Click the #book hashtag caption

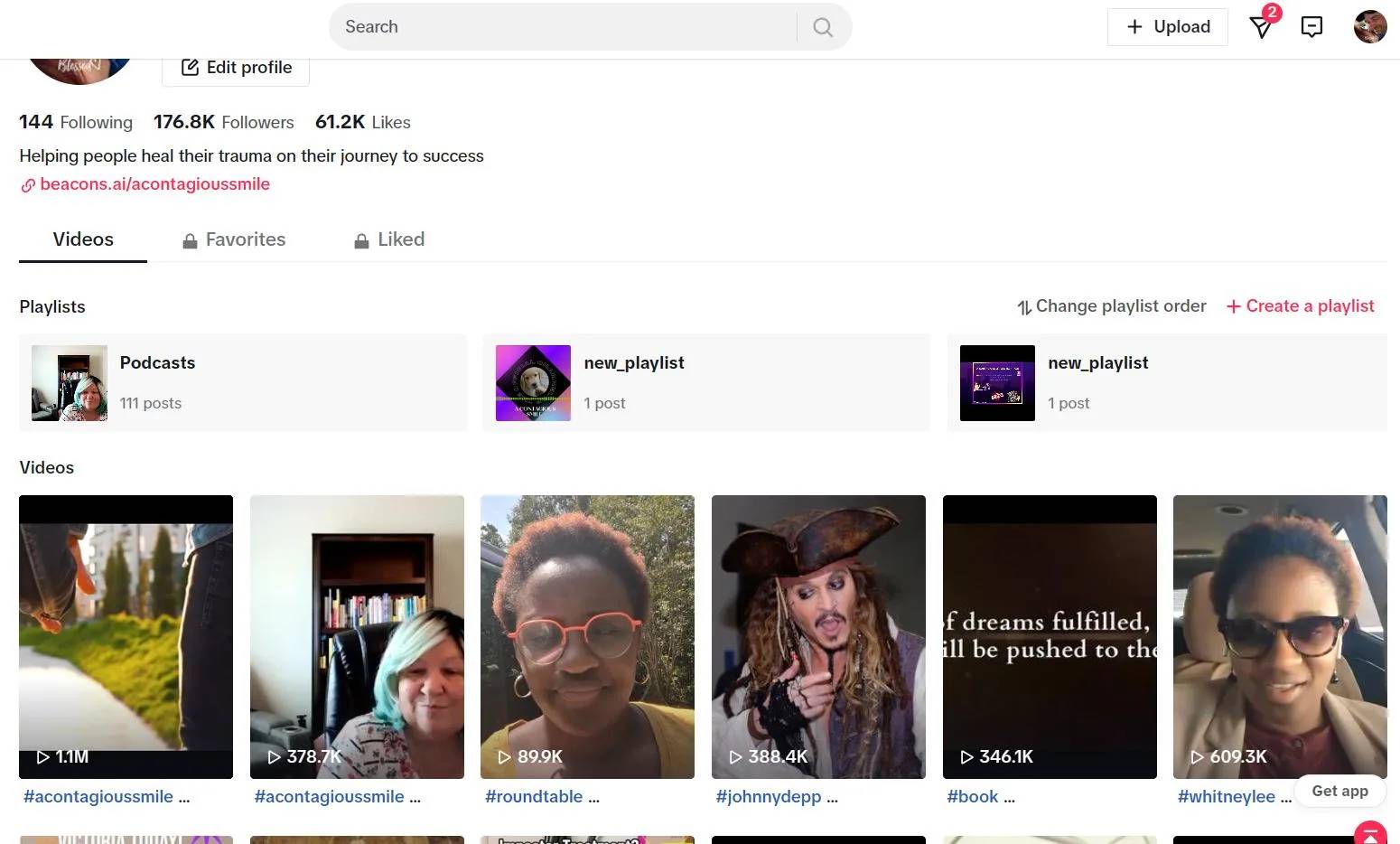coord(973,797)
